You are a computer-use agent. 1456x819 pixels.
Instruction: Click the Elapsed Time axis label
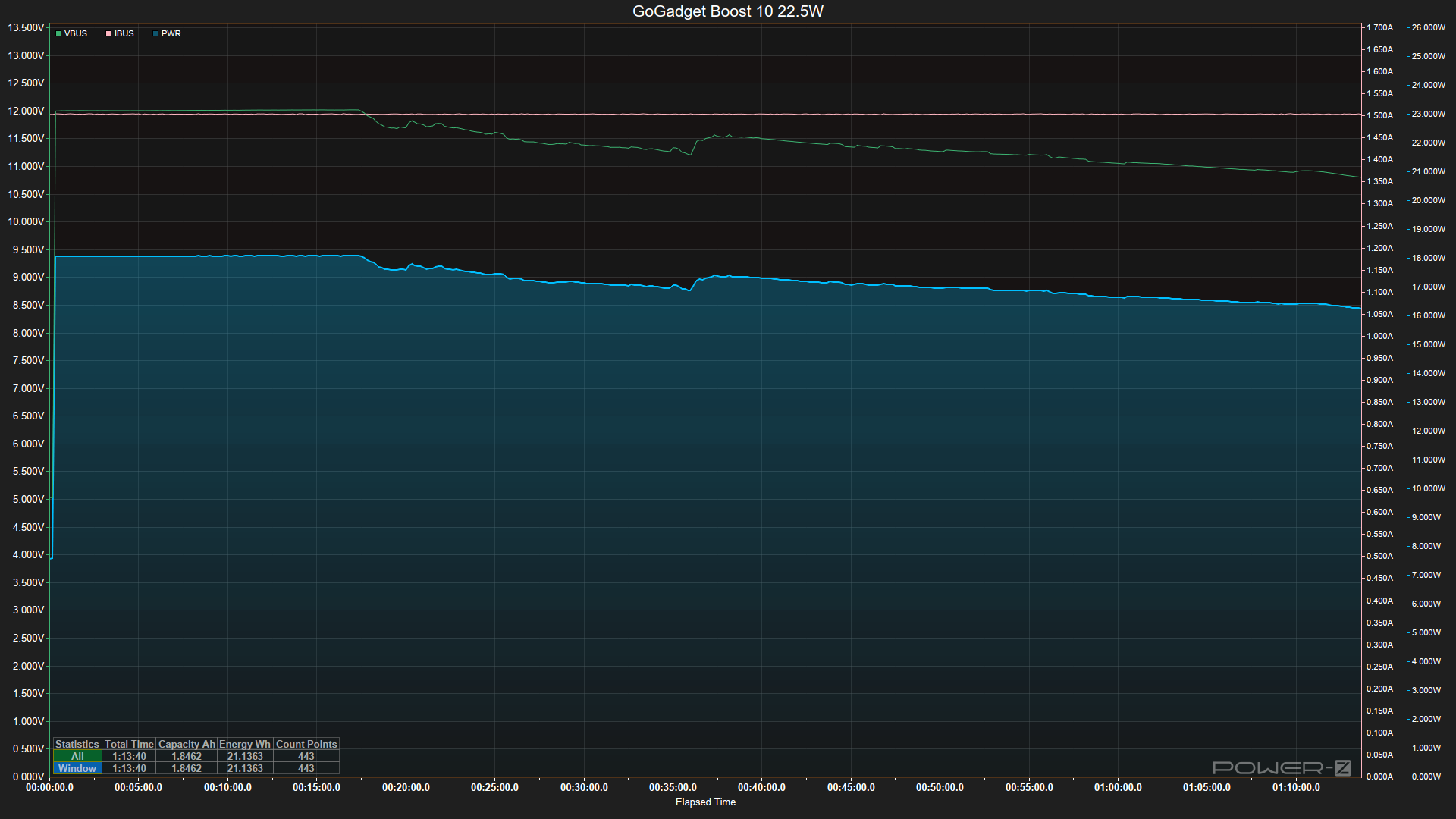tap(705, 802)
